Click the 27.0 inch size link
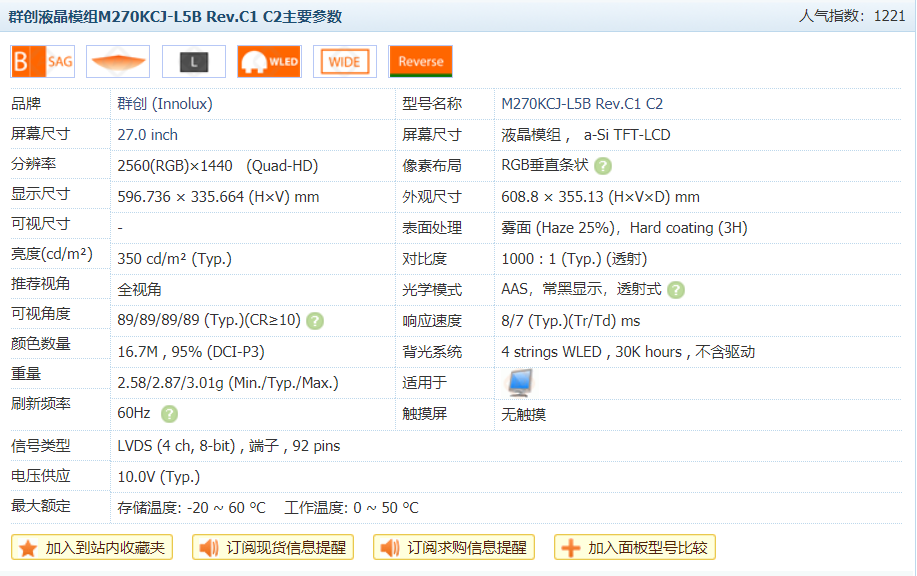917x576 pixels. pyautogui.click(x=147, y=135)
